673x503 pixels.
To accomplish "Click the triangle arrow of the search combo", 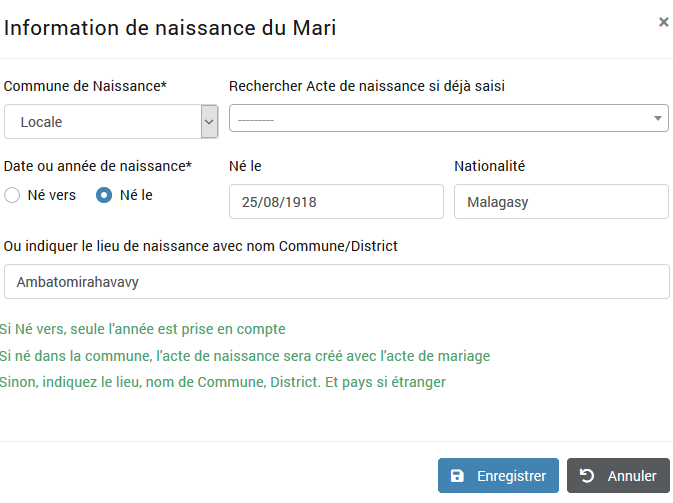I will [x=658, y=118].
